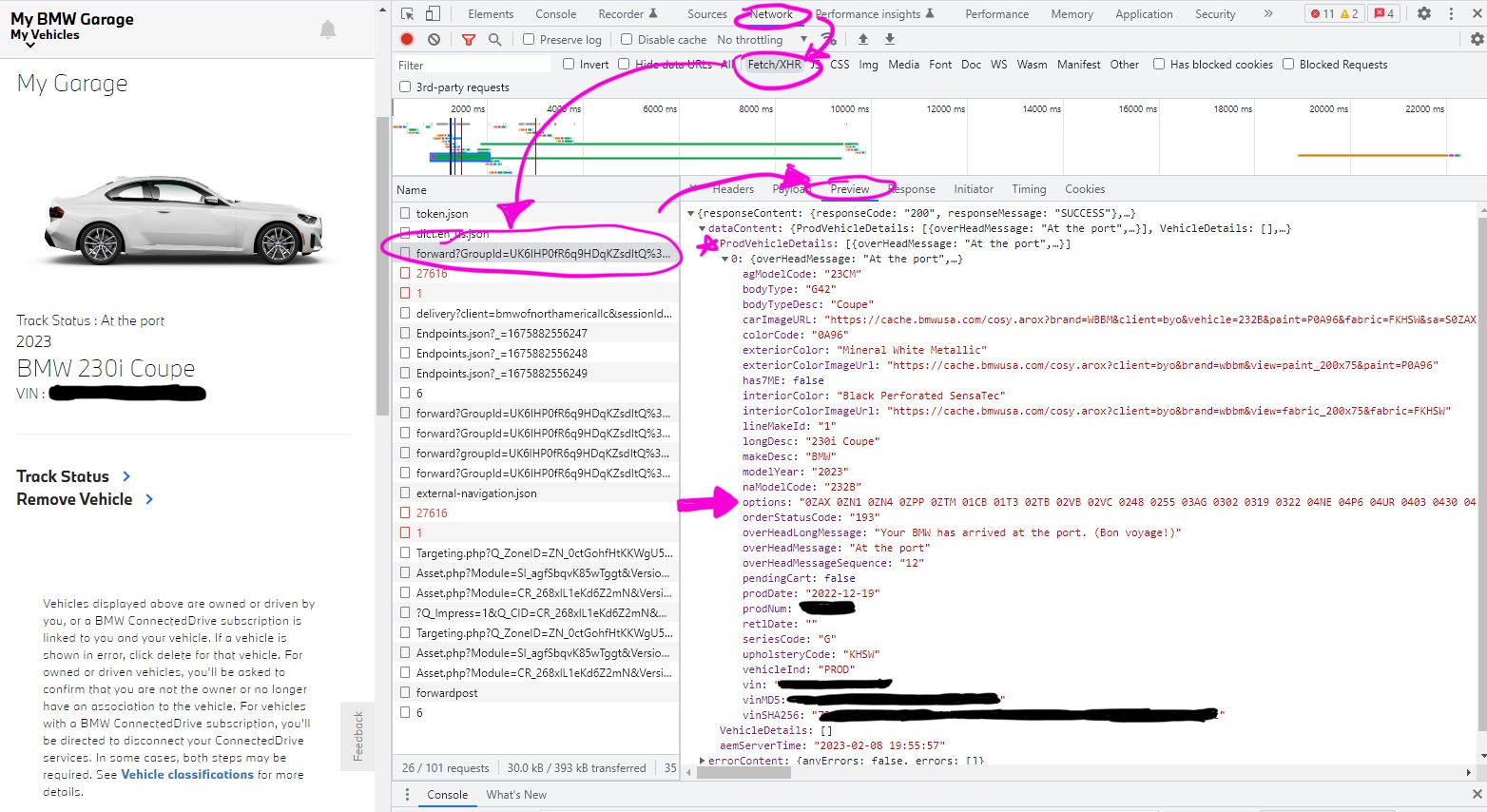This screenshot has height=812, width=1487.
Task: Click the garage page vertical scrollbar
Action: tap(382, 266)
